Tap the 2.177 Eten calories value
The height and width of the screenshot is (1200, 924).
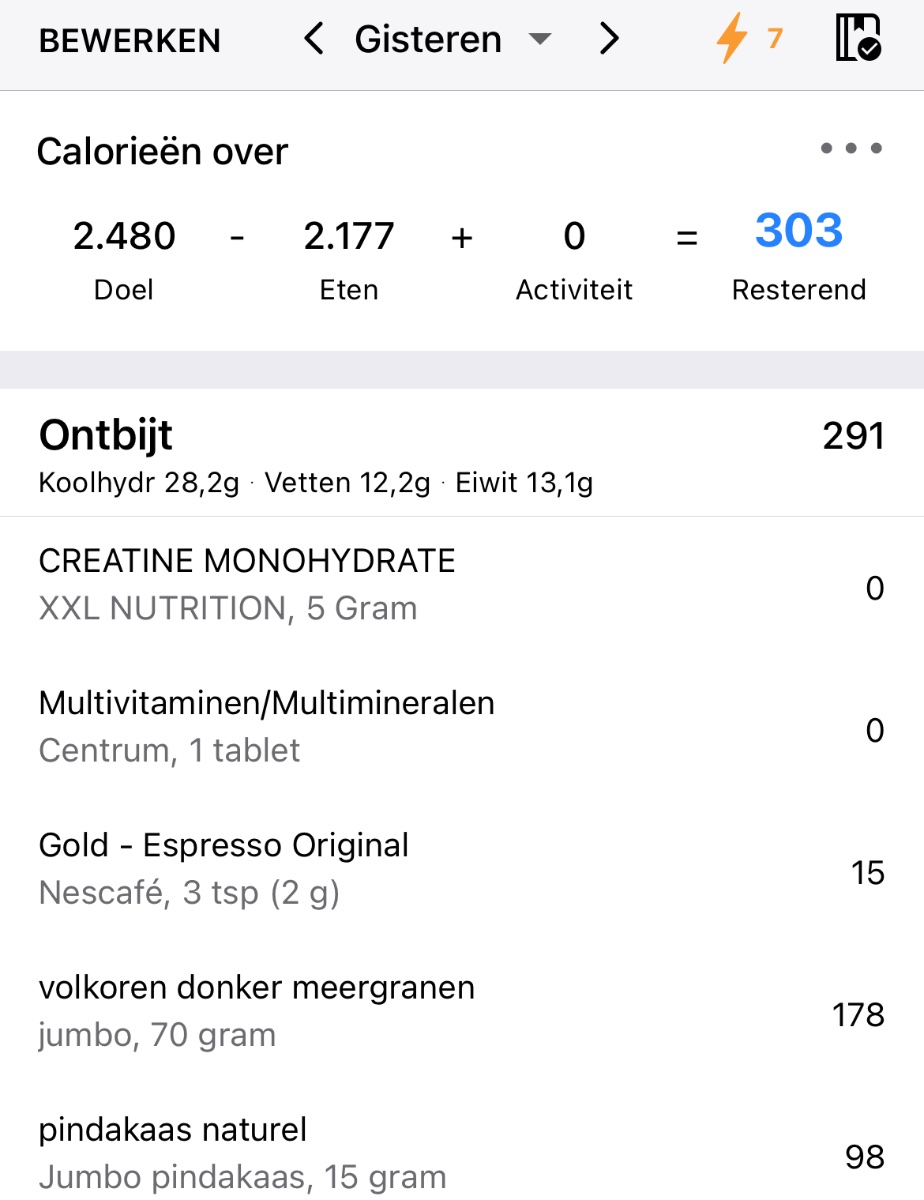(349, 237)
